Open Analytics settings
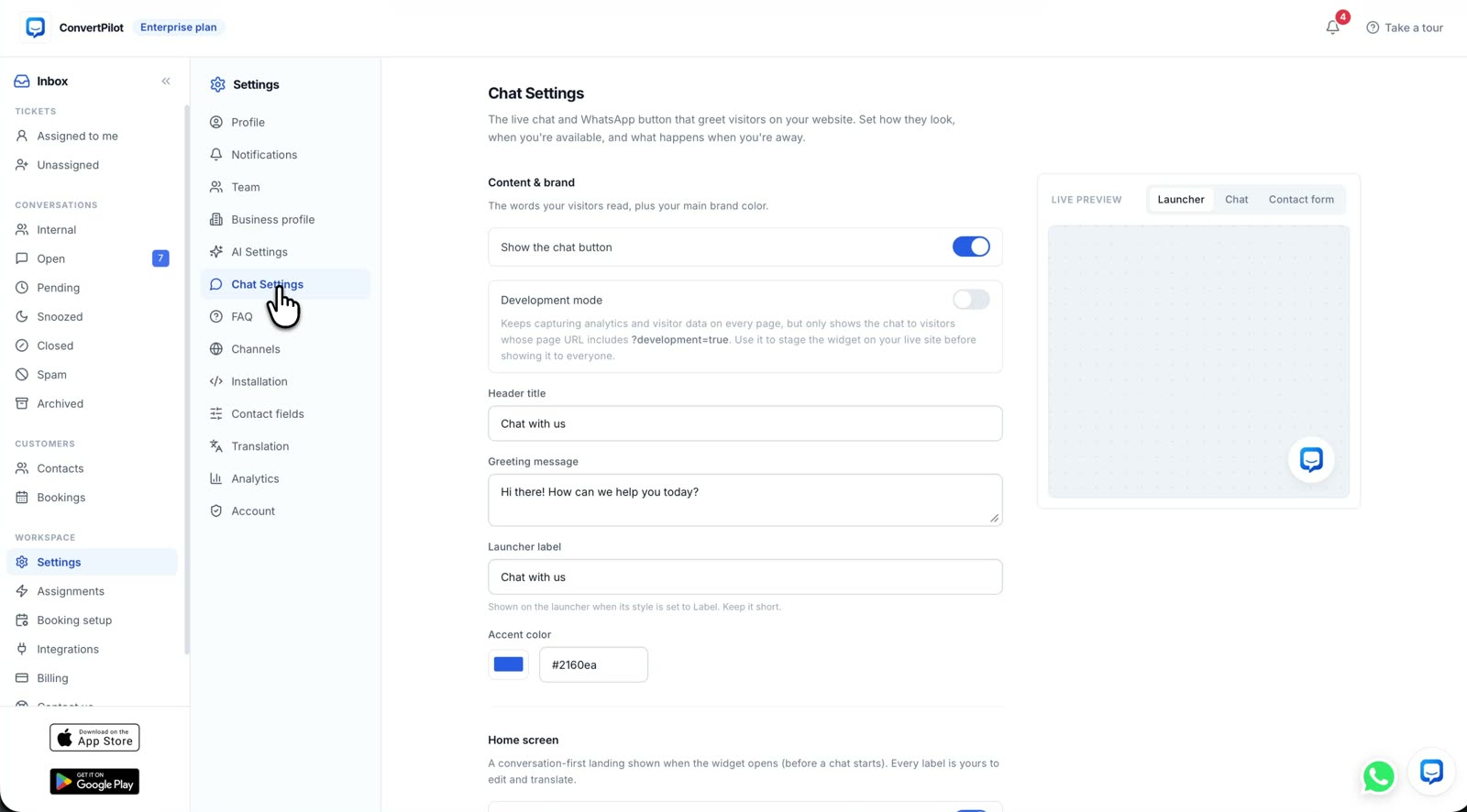The image size is (1467, 812). [285, 478]
